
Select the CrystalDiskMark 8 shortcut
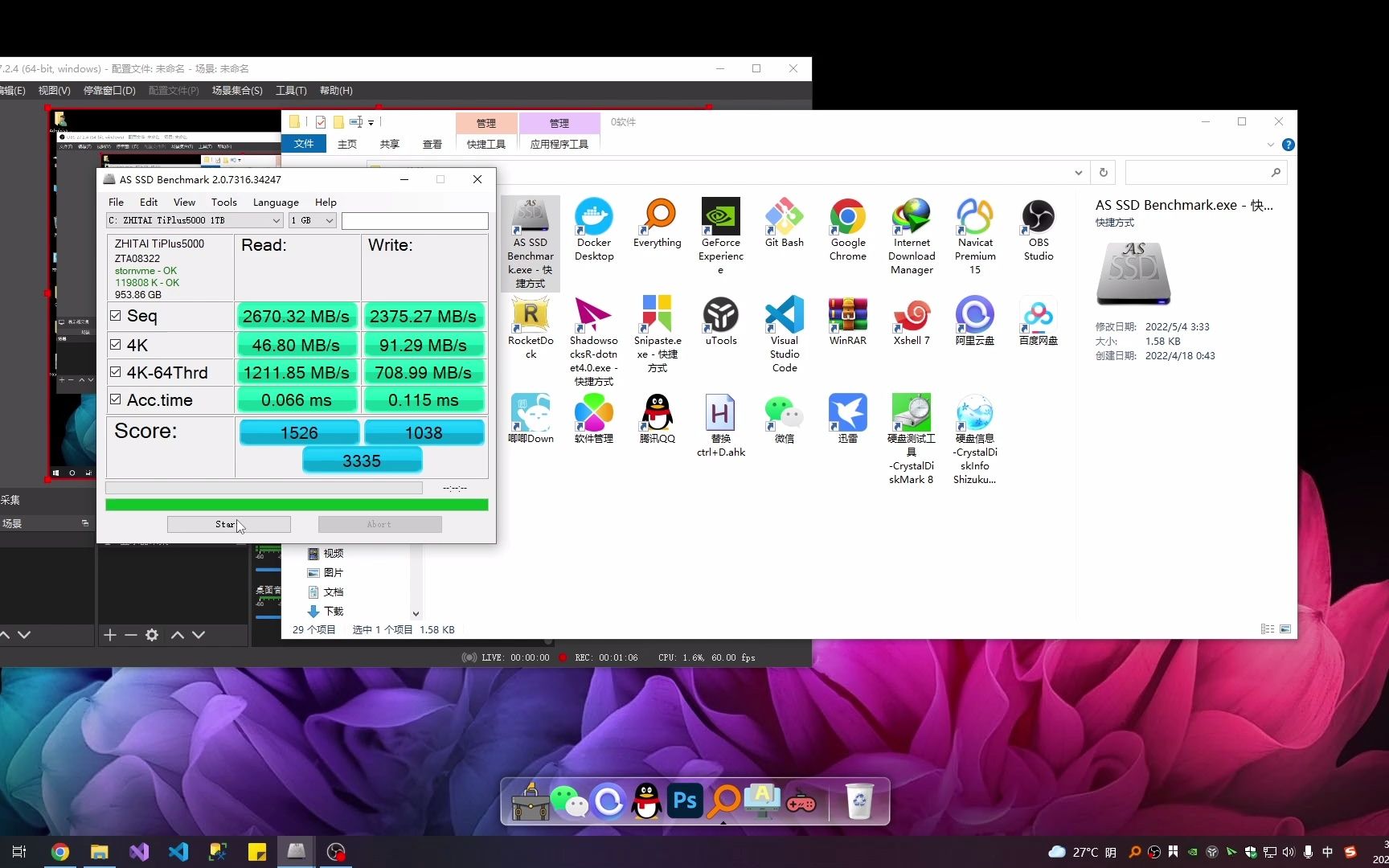coord(912,440)
